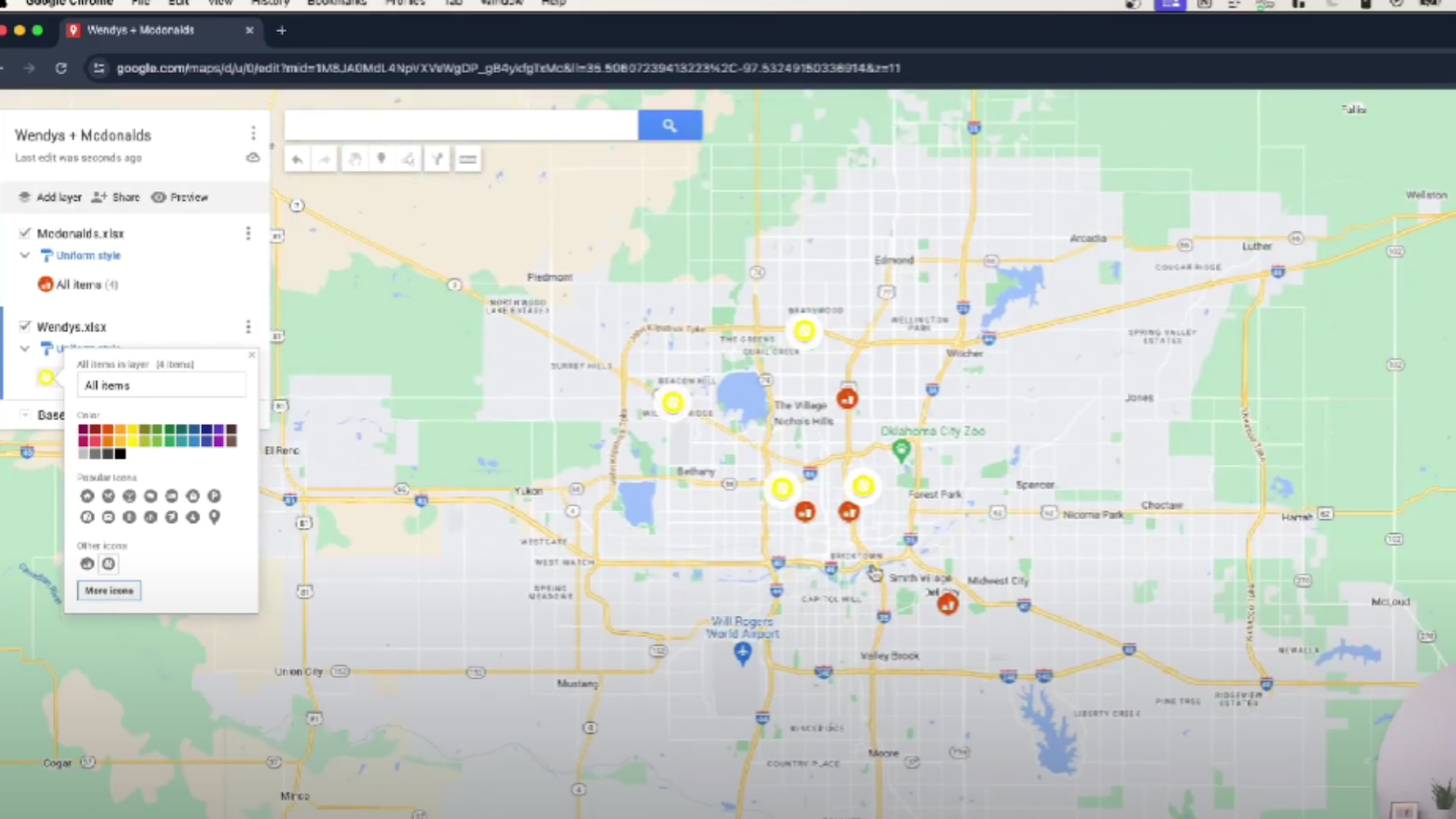Image resolution: width=1456 pixels, height=819 pixels.
Task: Click the Wendys + Mcdonalds map title
Action: pos(83,135)
